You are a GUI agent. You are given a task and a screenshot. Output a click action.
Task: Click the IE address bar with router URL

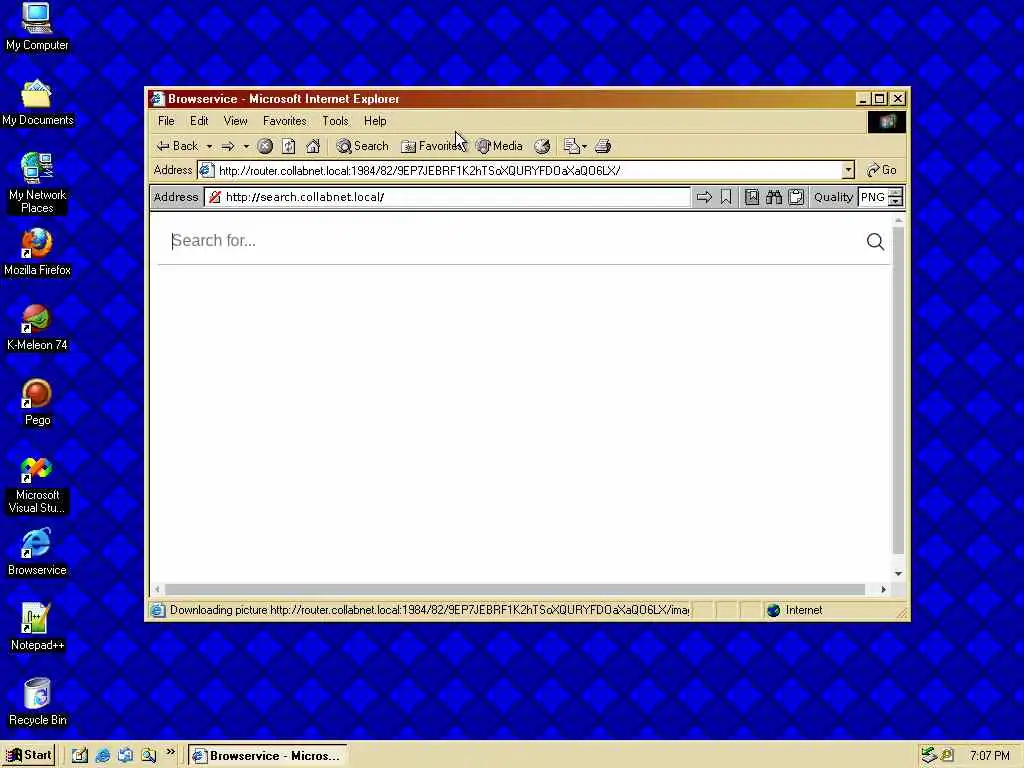click(519, 170)
